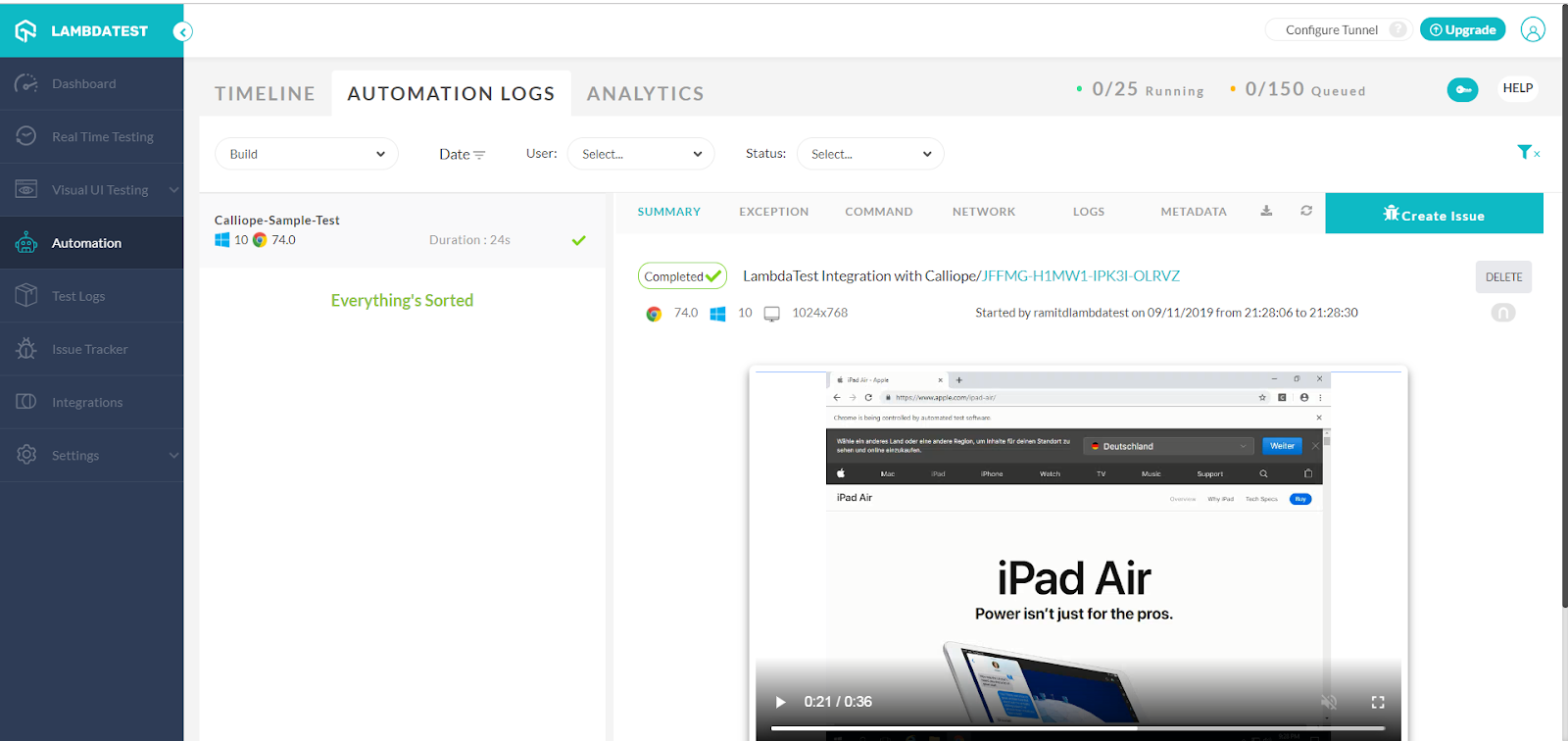This screenshot has height=741, width=1568.
Task: Click the Create Issue button
Action: pos(1434,214)
